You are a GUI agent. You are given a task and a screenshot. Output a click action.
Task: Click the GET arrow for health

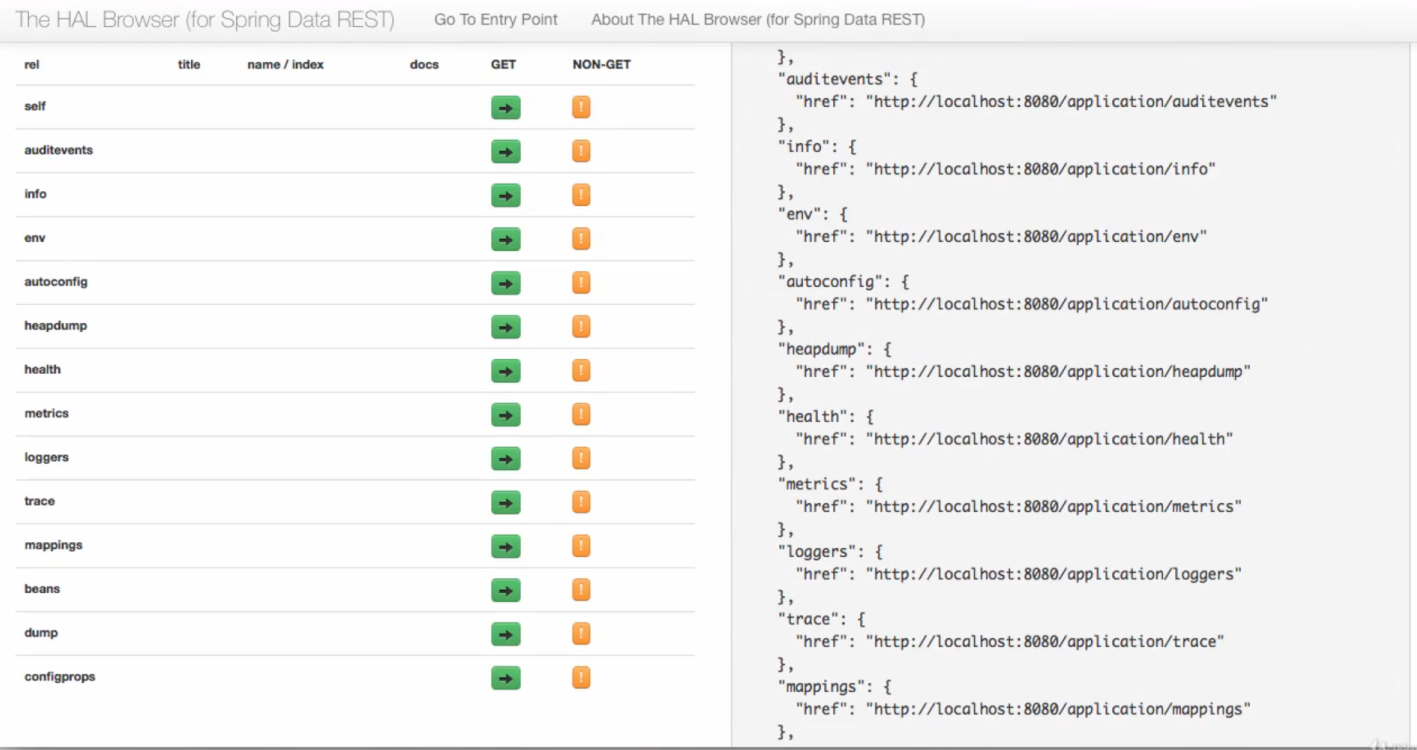pyautogui.click(x=505, y=371)
